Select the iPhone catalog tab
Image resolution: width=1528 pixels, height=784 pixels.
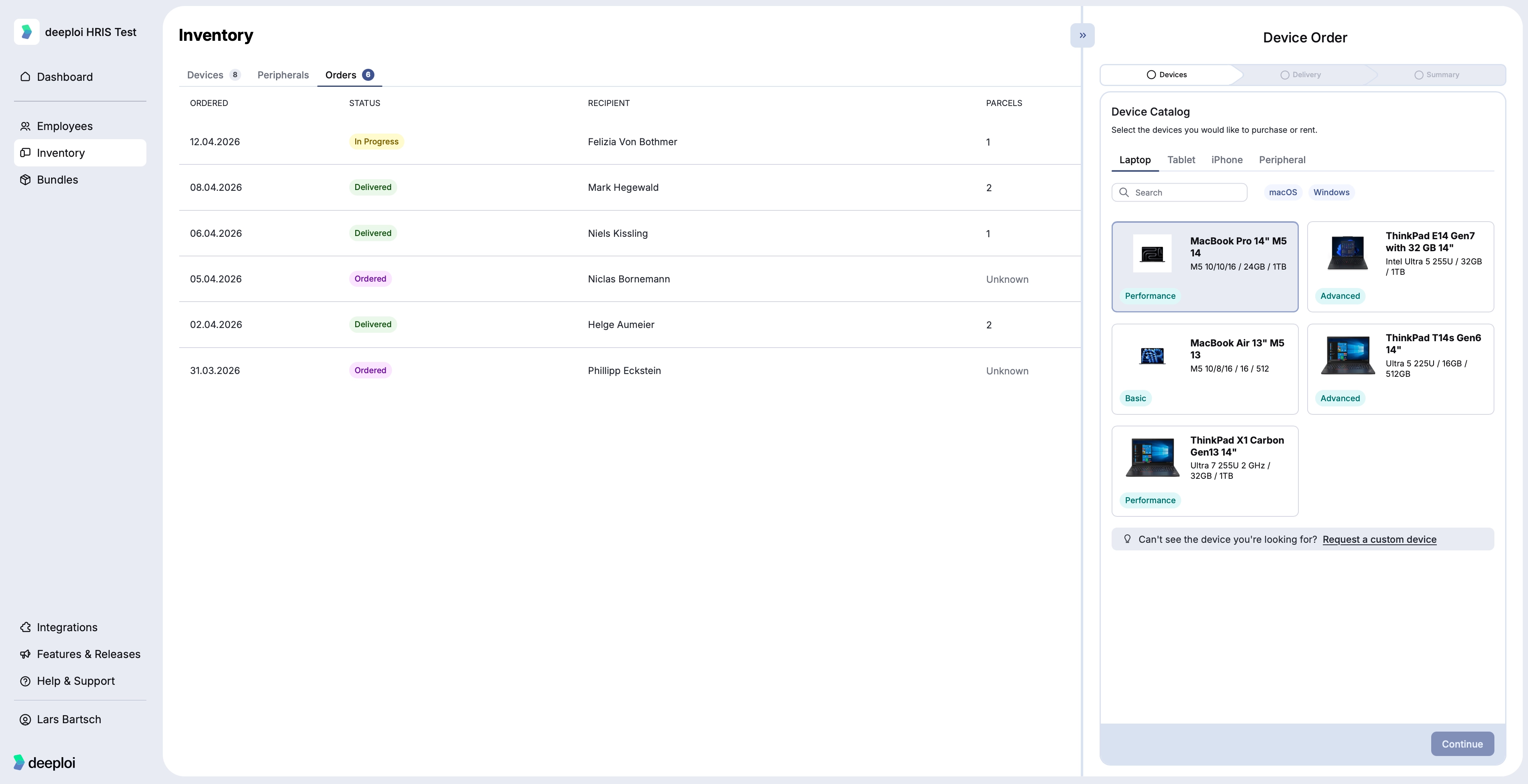(x=1227, y=160)
